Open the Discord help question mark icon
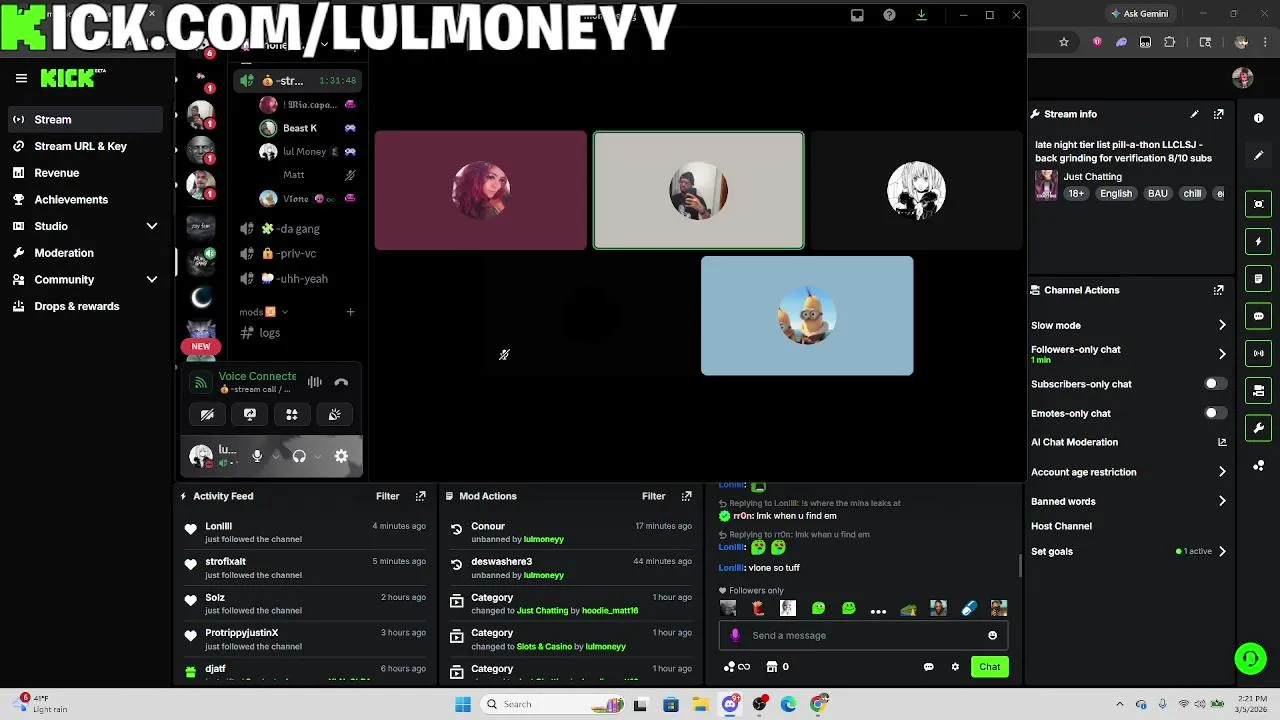This screenshot has height=720, width=1280. tap(889, 15)
